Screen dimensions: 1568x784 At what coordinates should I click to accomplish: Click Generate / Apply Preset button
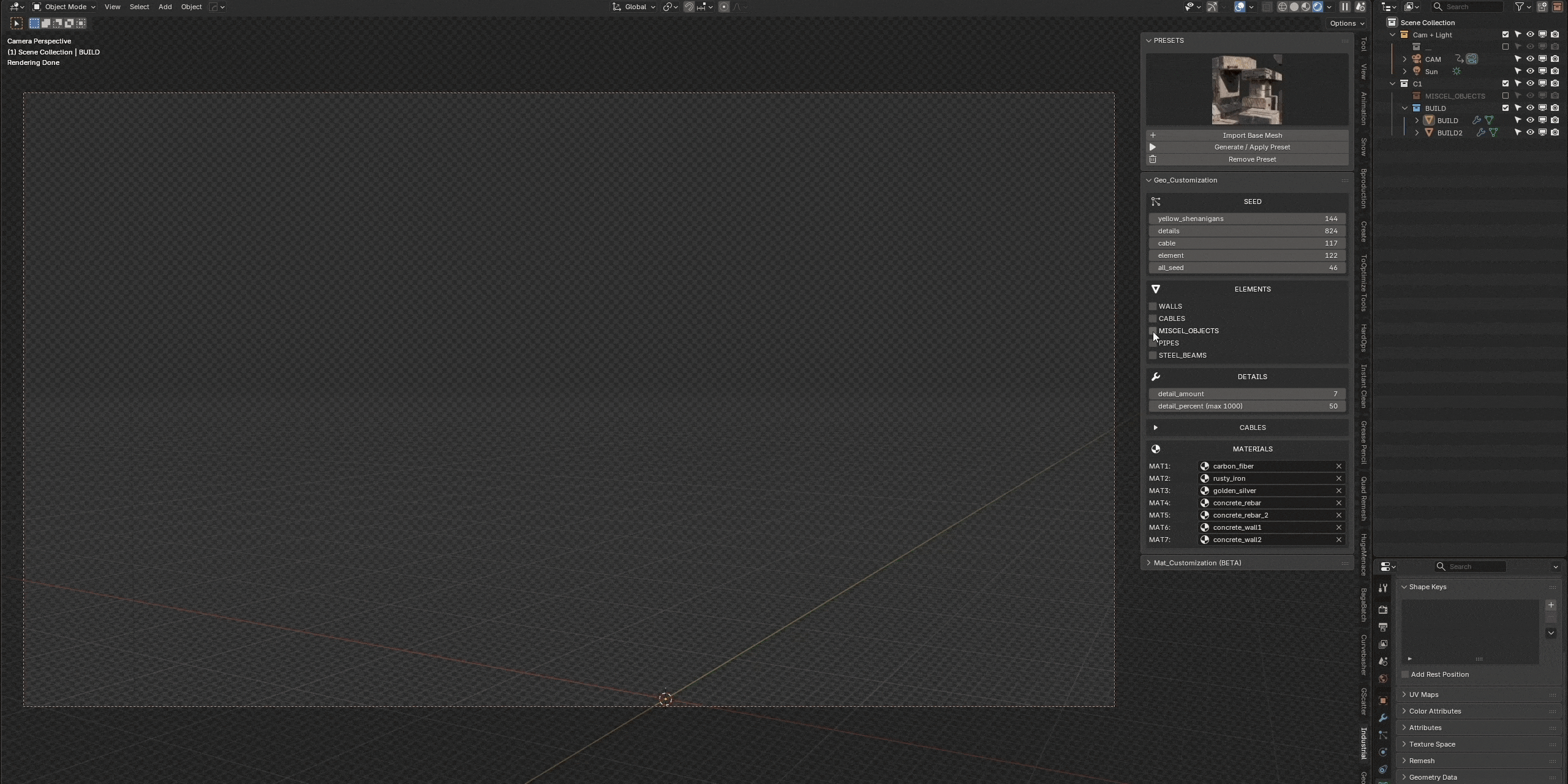1247,147
